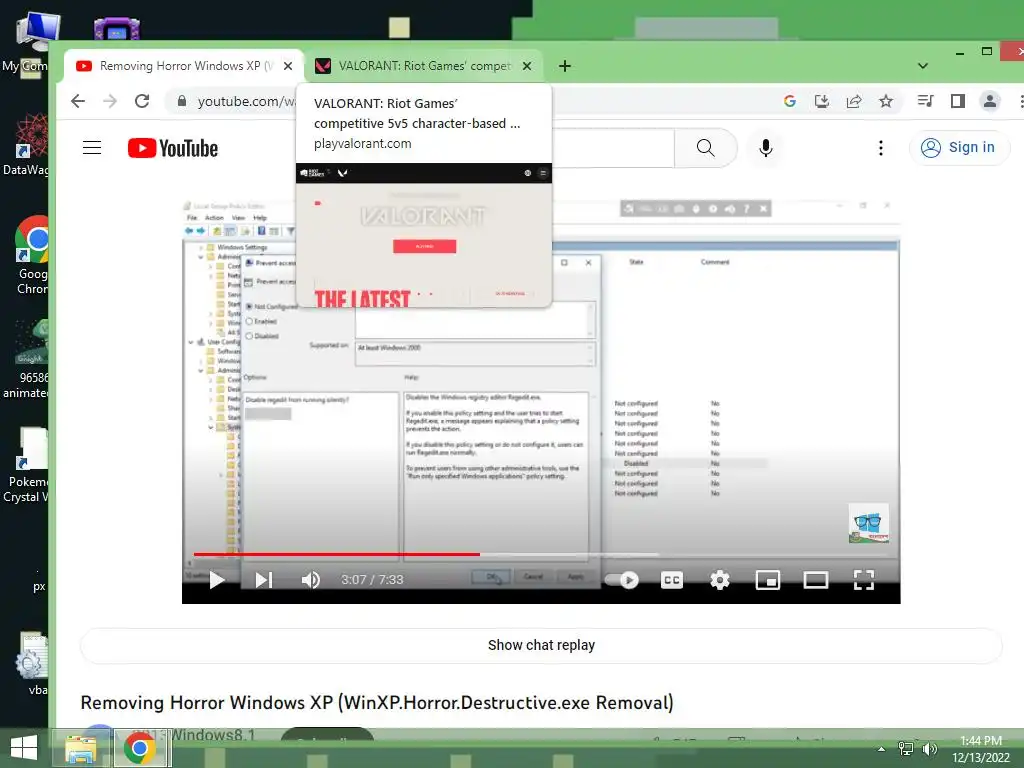
Task: Close the Removing Horror Windows XP tab
Action: click(x=287, y=66)
